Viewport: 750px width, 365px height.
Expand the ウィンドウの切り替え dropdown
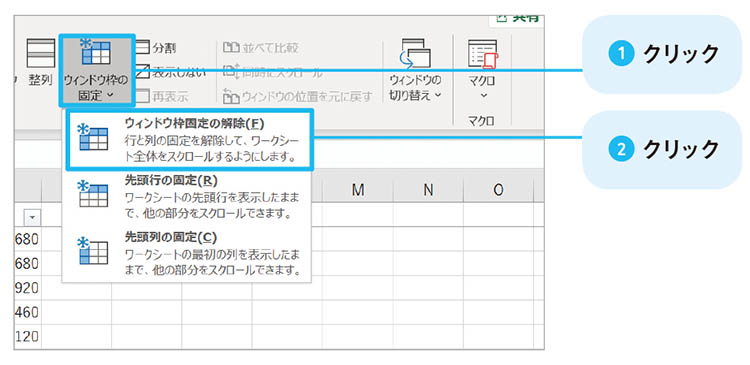(438, 95)
